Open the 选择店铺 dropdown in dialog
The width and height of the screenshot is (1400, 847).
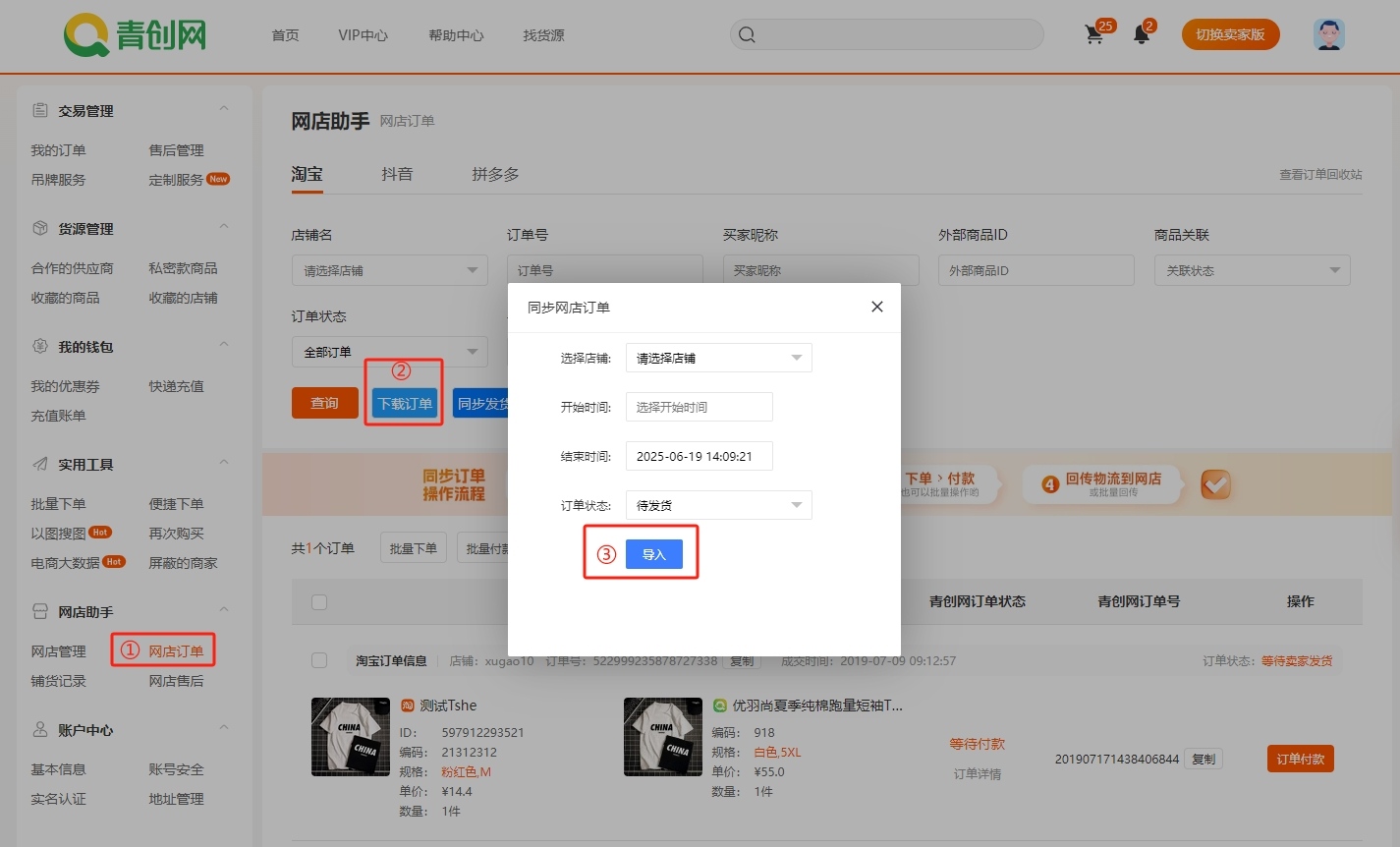718,358
